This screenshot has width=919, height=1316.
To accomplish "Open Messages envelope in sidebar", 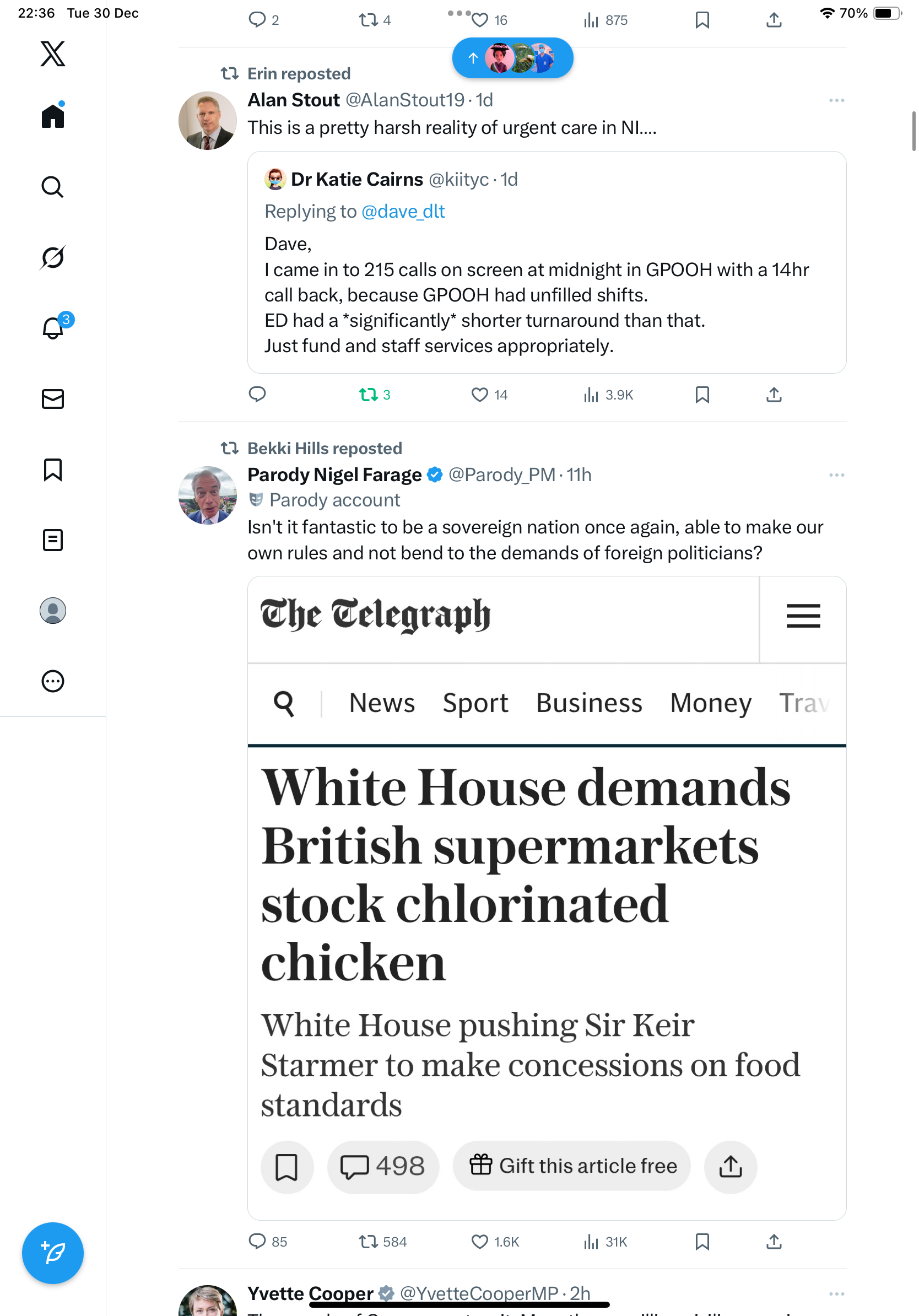I will pyautogui.click(x=53, y=399).
